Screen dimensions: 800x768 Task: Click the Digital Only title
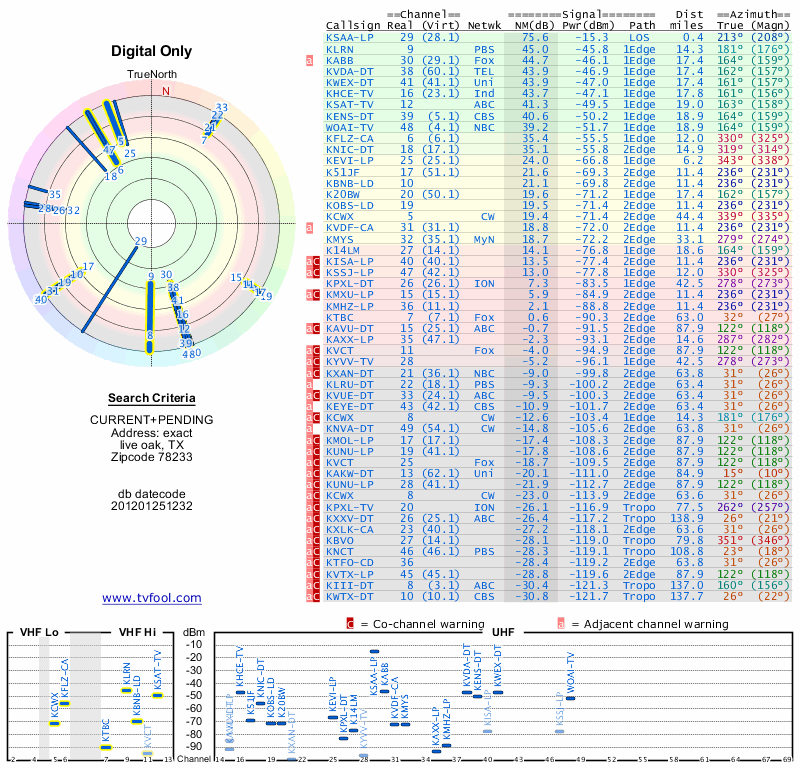152,51
